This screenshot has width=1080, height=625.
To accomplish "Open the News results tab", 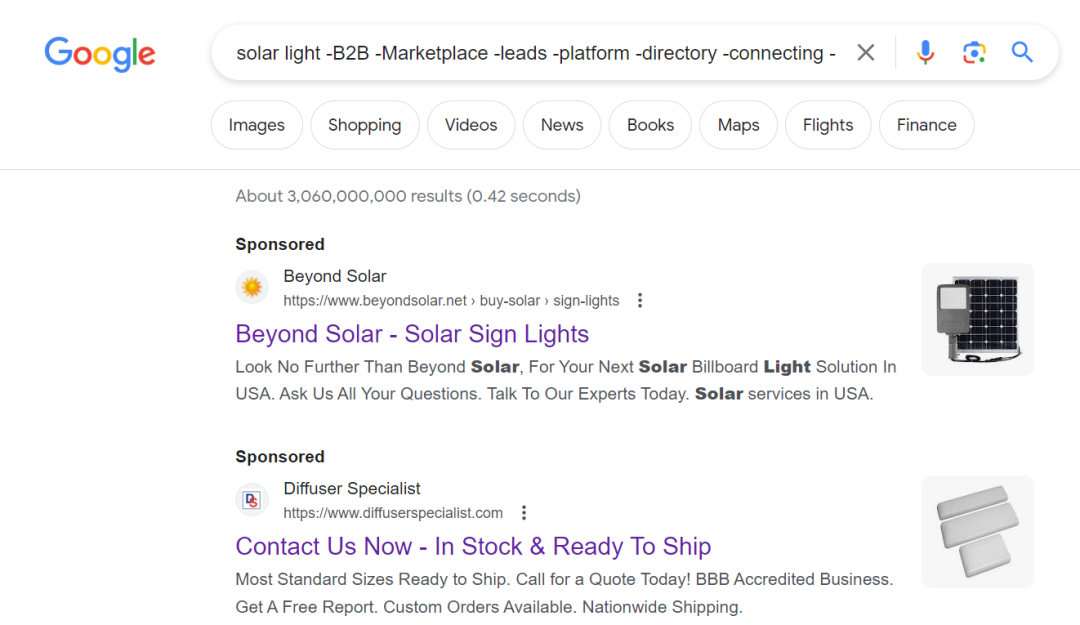I will pos(562,125).
